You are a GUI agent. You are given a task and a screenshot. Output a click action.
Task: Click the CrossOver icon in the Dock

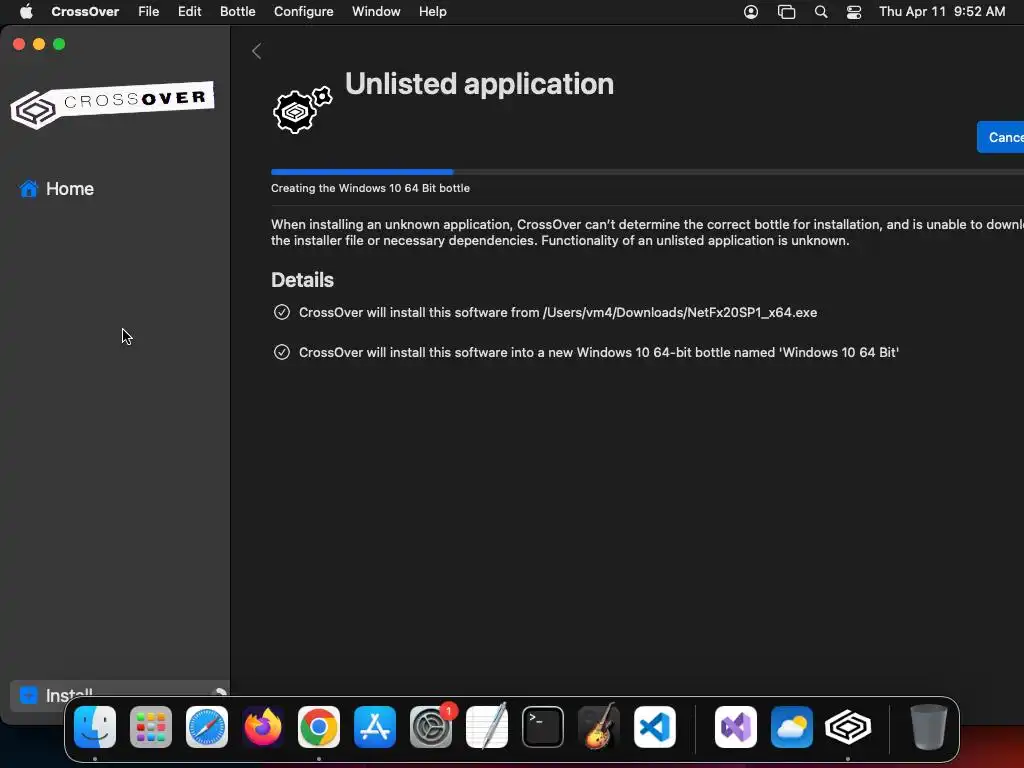click(x=848, y=727)
